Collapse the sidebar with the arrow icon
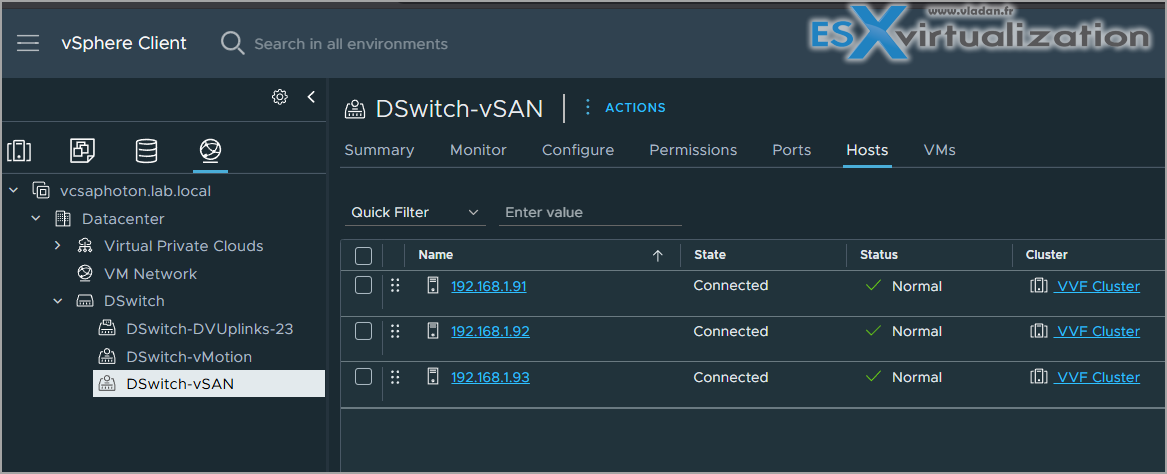This screenshot has height=474, width=1167. click(311, 97)
